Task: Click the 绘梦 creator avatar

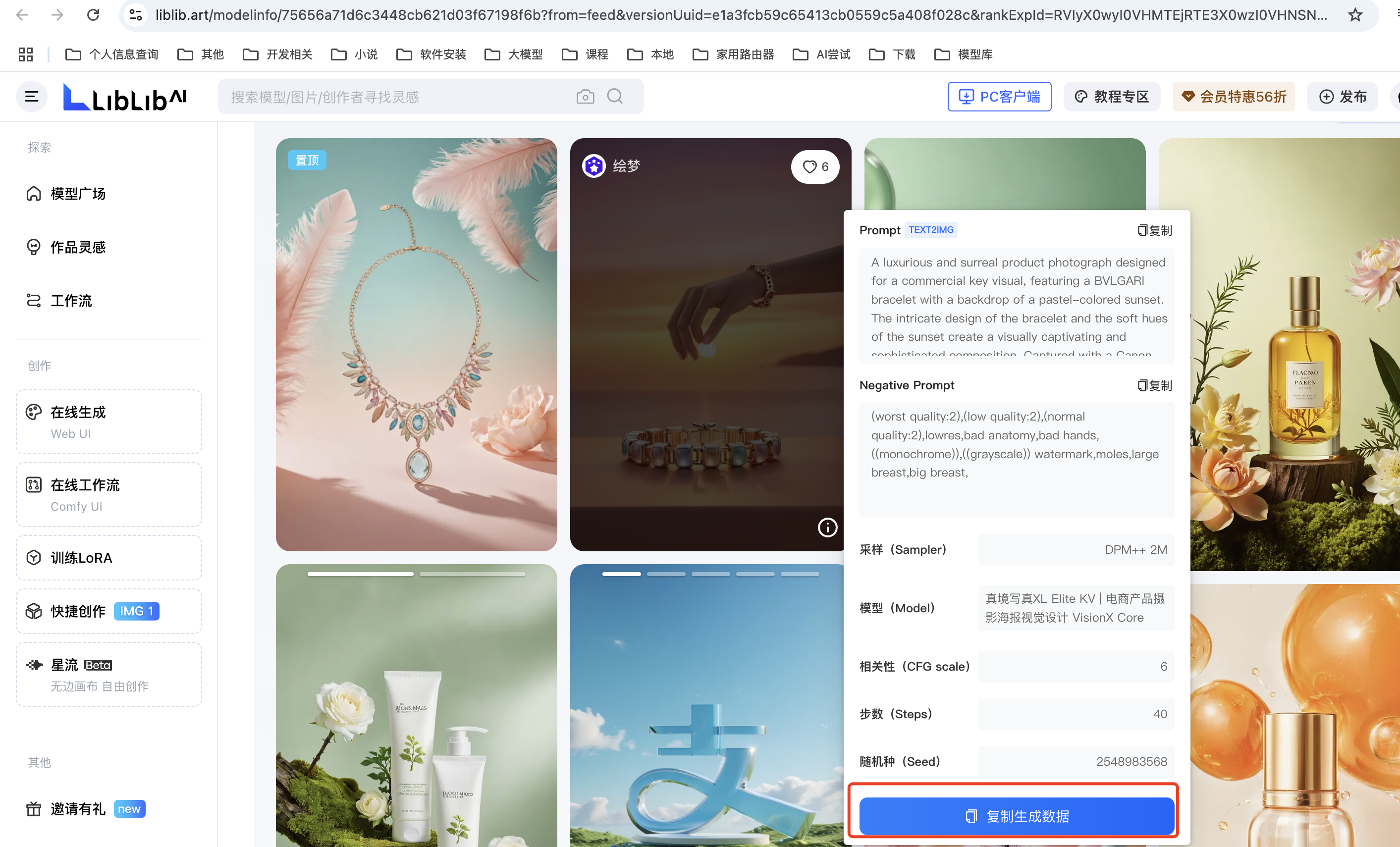Action: click(594, 166)
